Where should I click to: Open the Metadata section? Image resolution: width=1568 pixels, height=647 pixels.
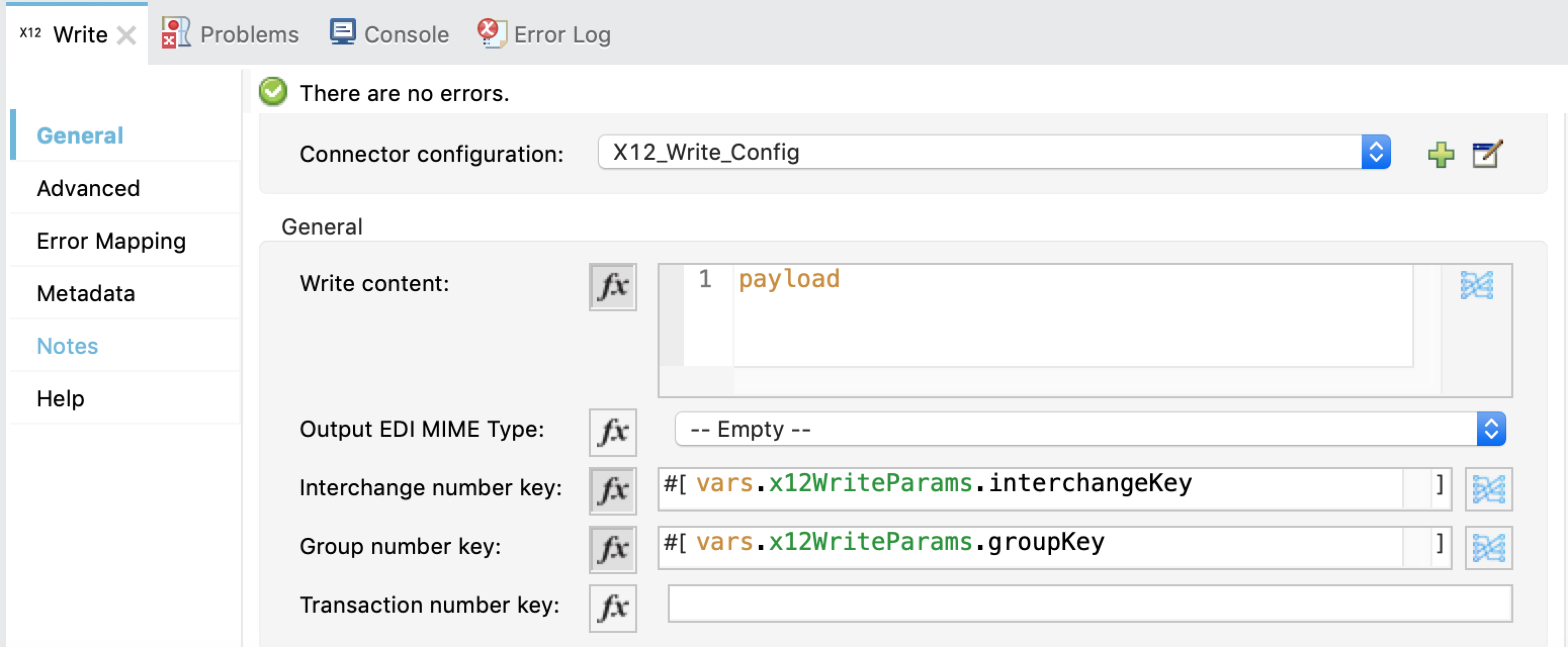126,293
